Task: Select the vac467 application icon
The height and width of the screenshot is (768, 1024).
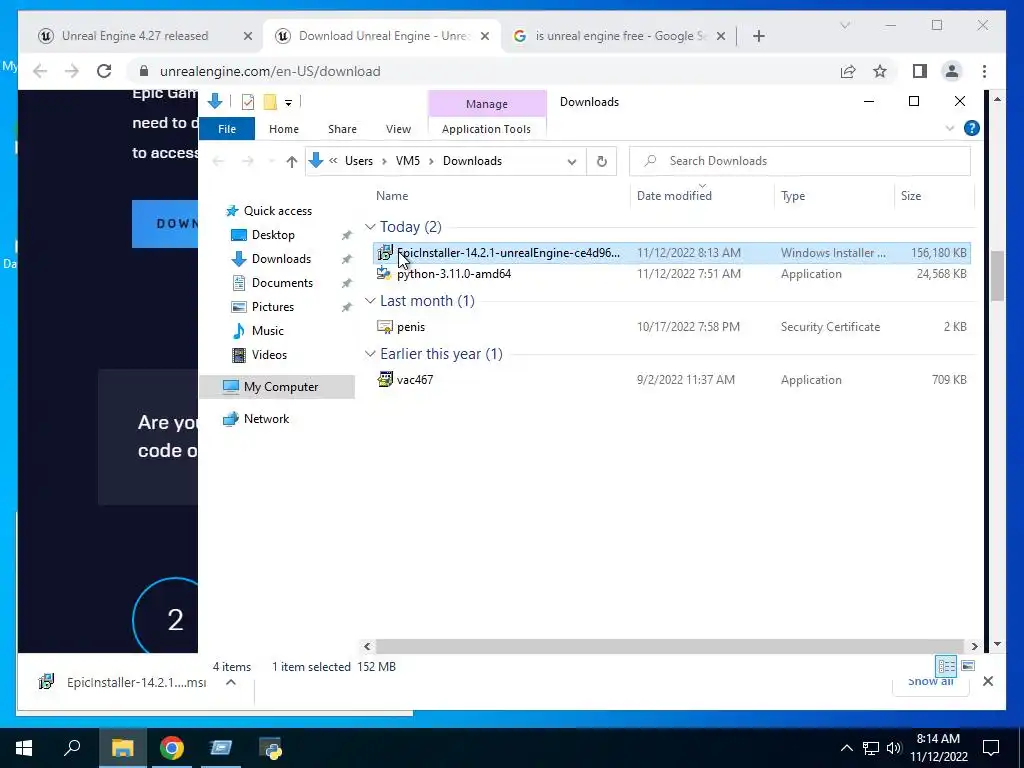Action: pyautogui.click(x=385, y=379)
